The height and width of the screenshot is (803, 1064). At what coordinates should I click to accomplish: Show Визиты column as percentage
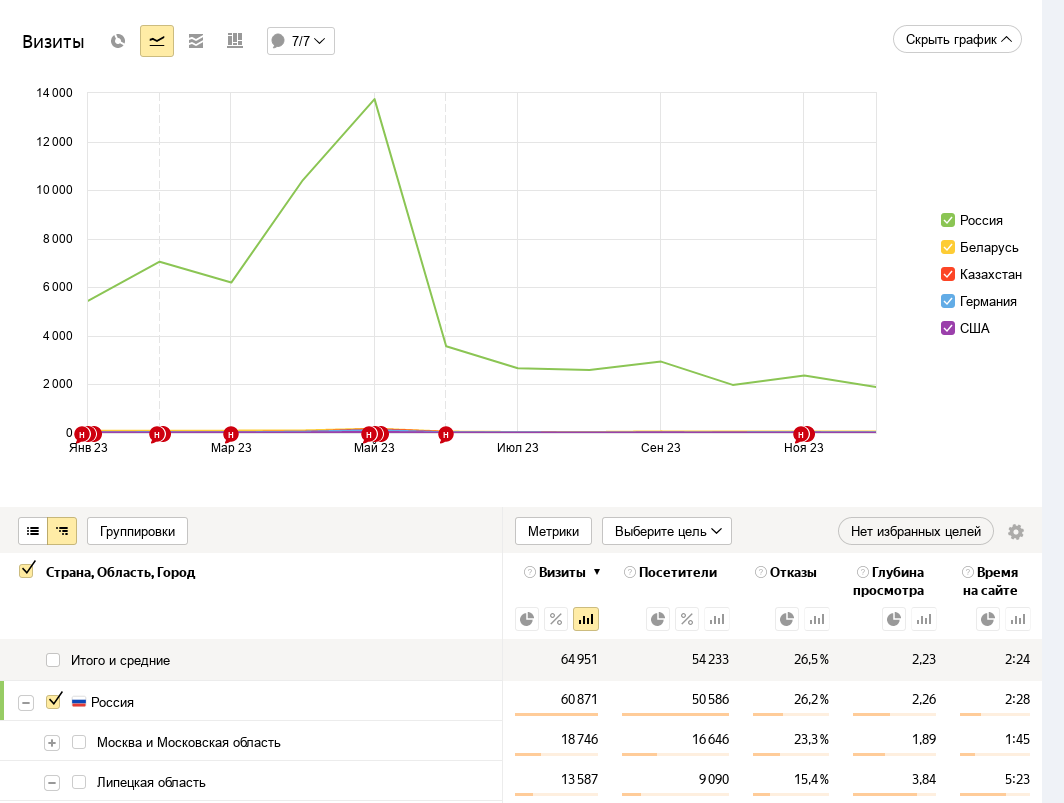point(556,619)
